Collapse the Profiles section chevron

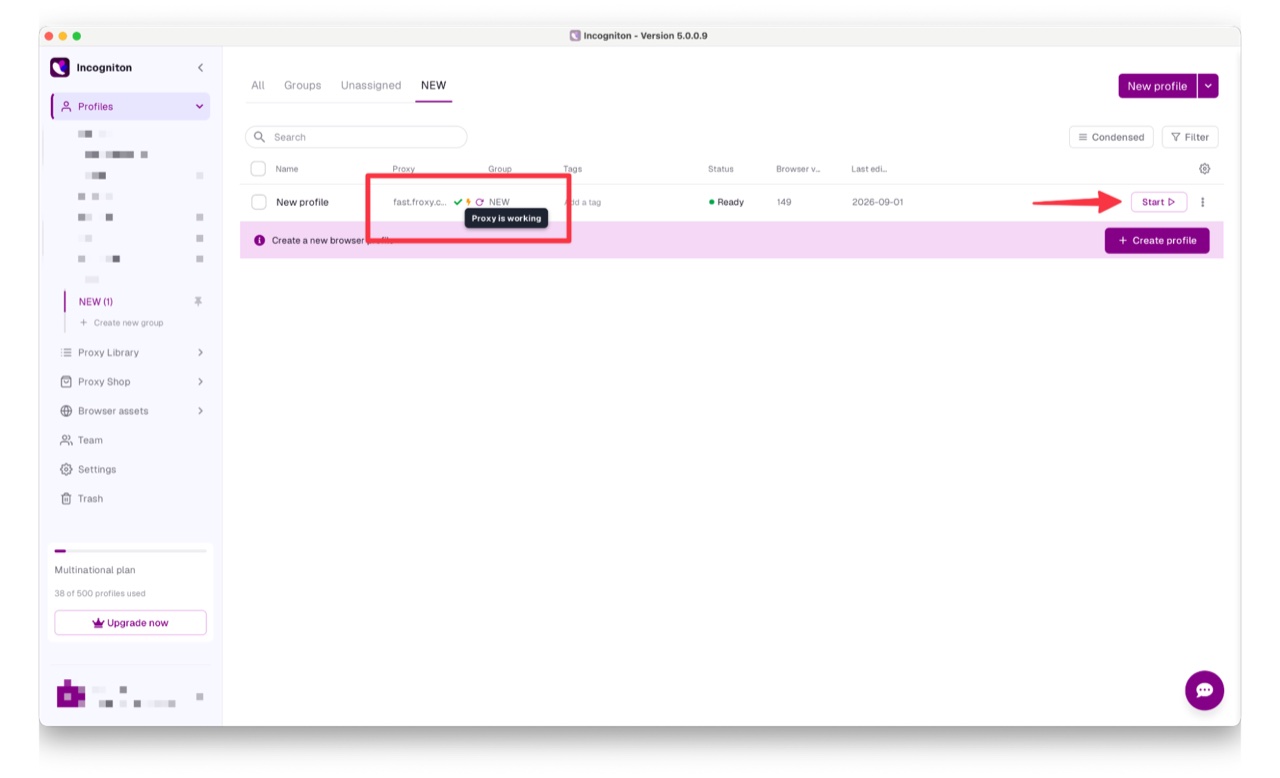(199, 106)
